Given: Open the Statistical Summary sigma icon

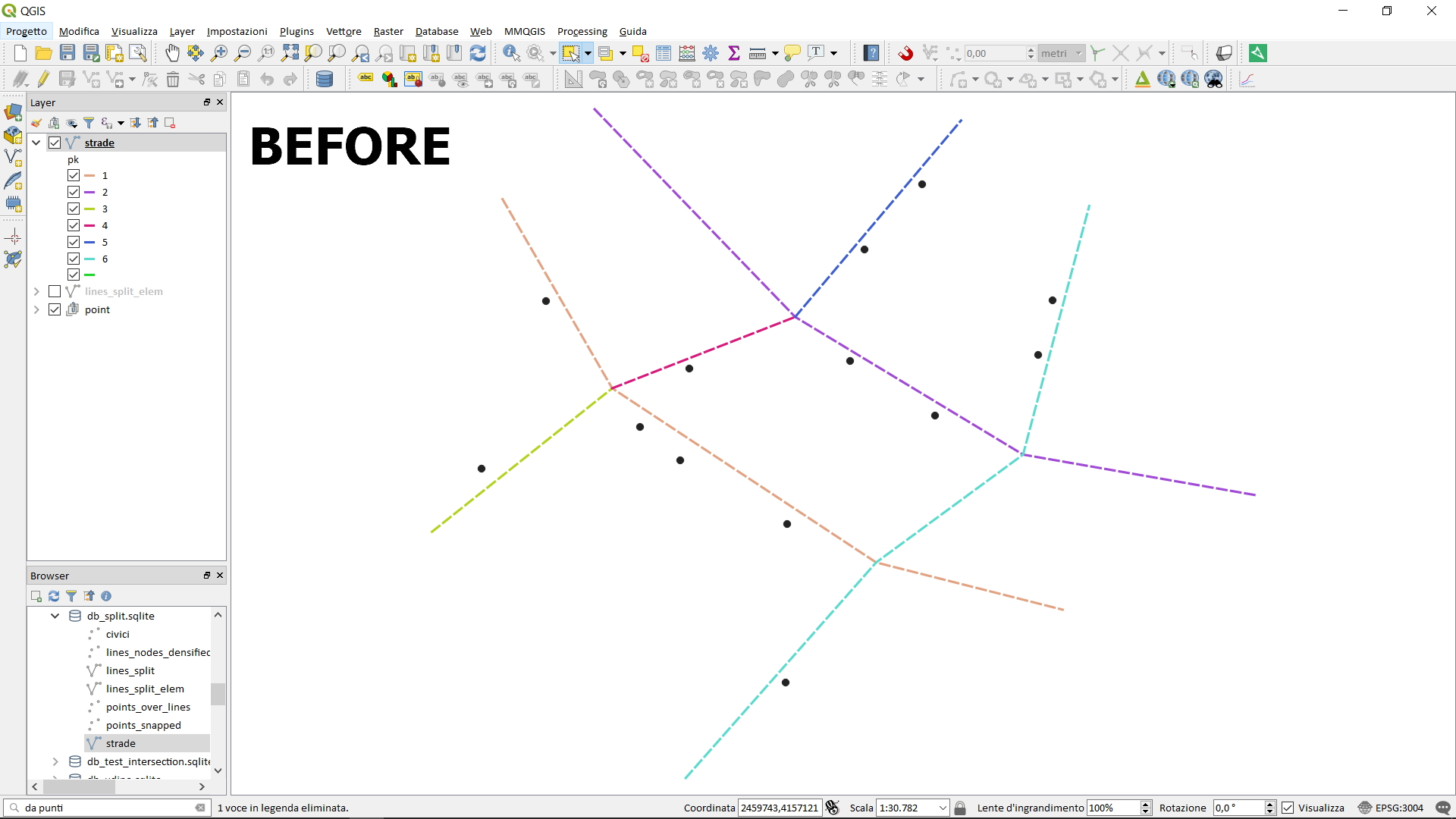Looking at the screenshot, I should 734,53.
